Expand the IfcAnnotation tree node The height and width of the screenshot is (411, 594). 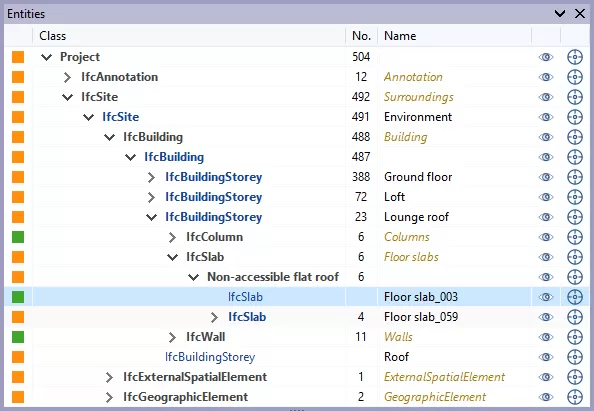point(67,77)
